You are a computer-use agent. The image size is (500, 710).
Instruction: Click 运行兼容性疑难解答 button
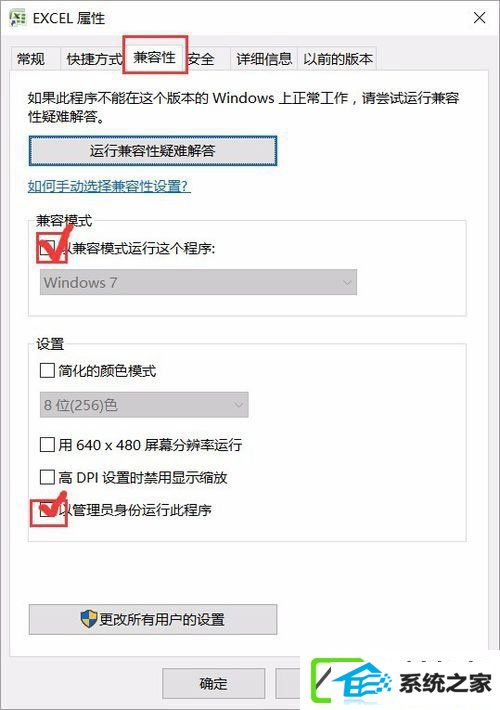pyautogui.click(x=153, y=151)
